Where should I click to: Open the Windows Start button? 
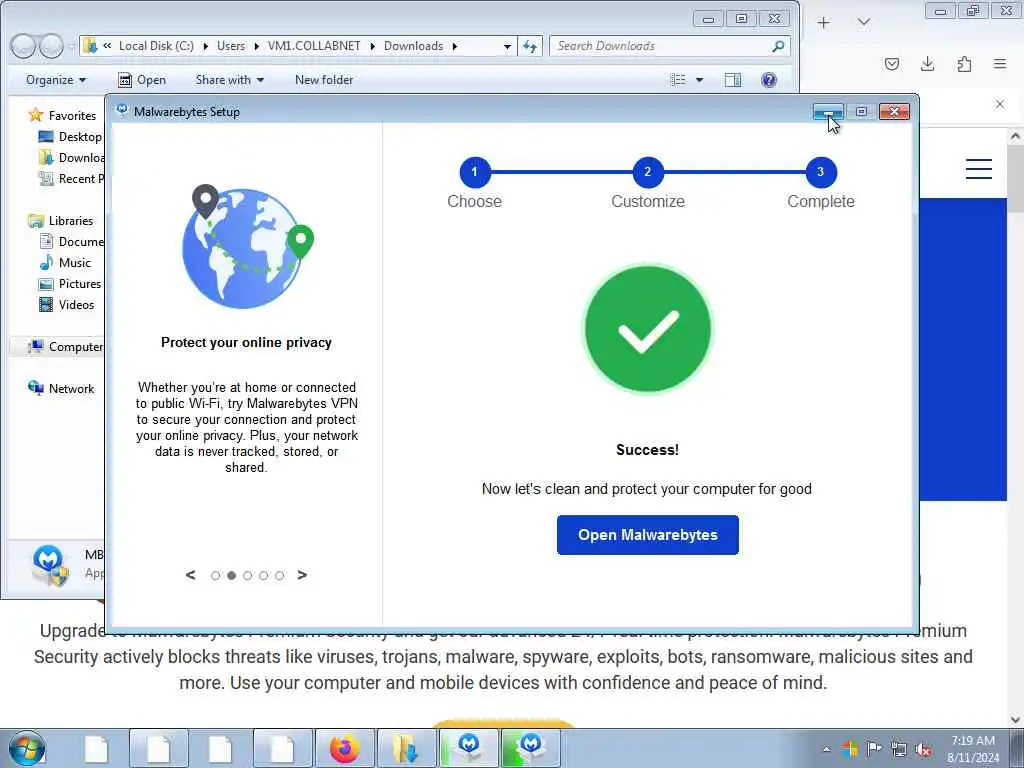26,748
